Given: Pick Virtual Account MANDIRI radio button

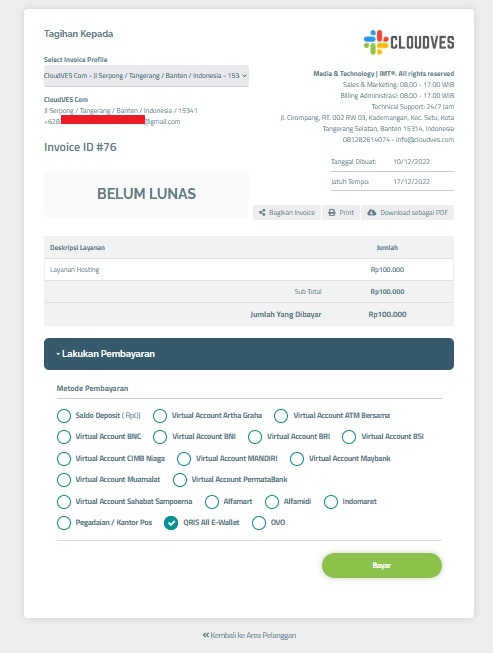Looking at the screenshot, I should (x=184, y=459).
